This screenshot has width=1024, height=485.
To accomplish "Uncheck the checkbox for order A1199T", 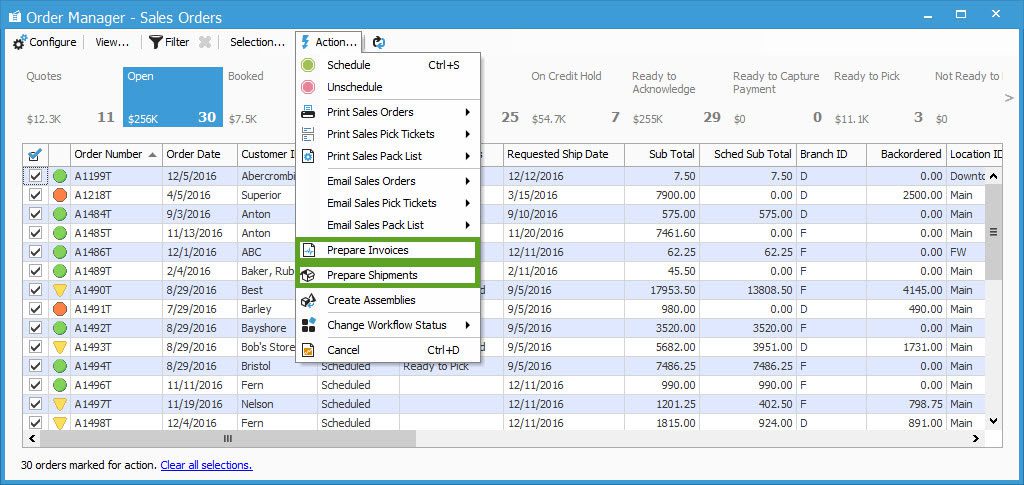I will [35, 176].
